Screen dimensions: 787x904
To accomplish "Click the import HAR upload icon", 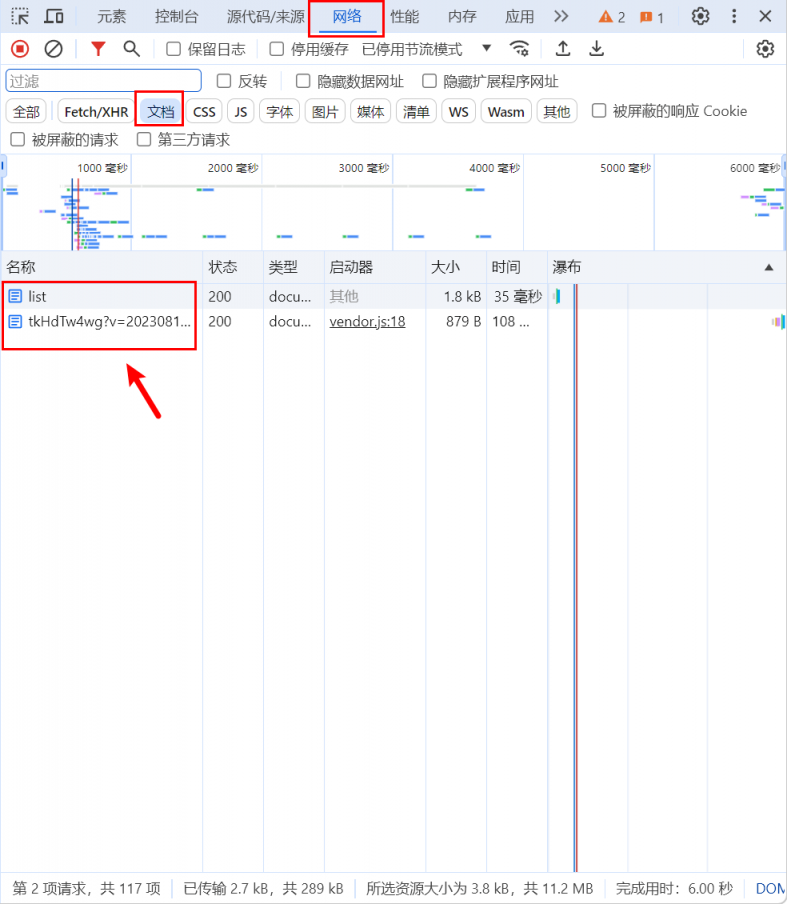I will (x=563, y=49).
